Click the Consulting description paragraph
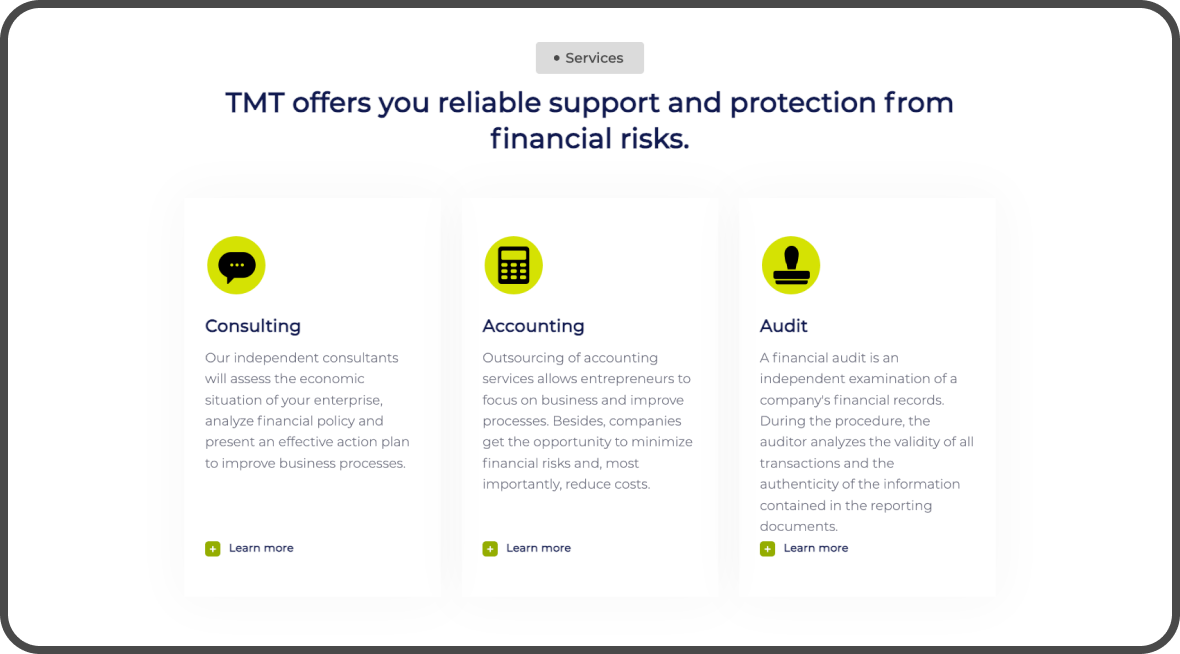1180x654 pixels. [x=307, y=410]
